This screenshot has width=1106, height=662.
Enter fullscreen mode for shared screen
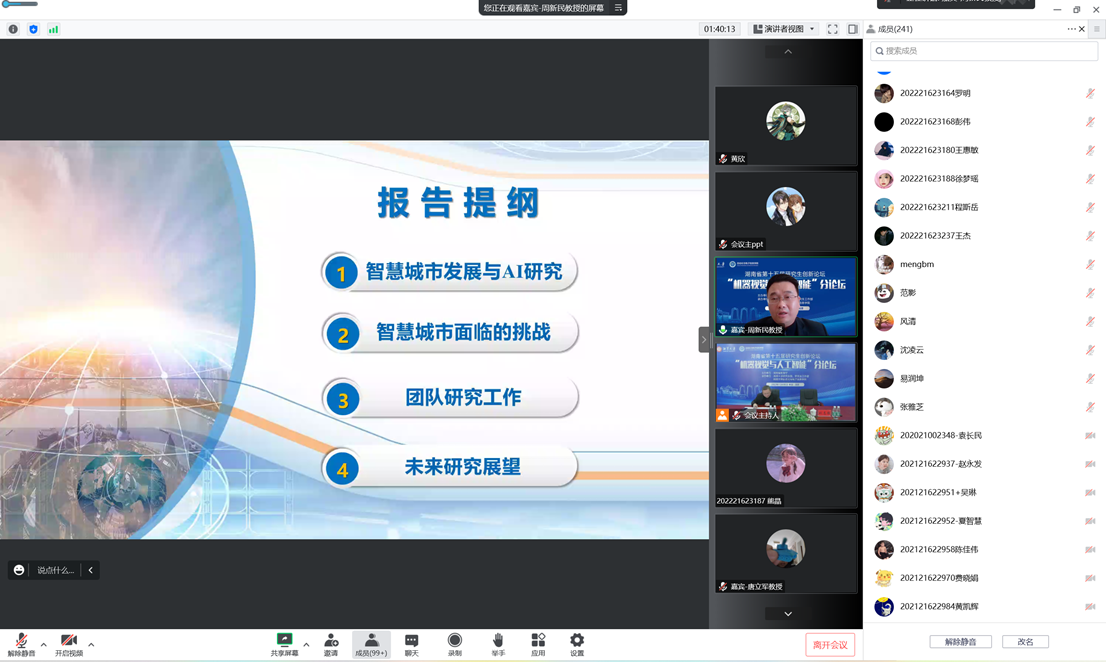tap(833, 29)
